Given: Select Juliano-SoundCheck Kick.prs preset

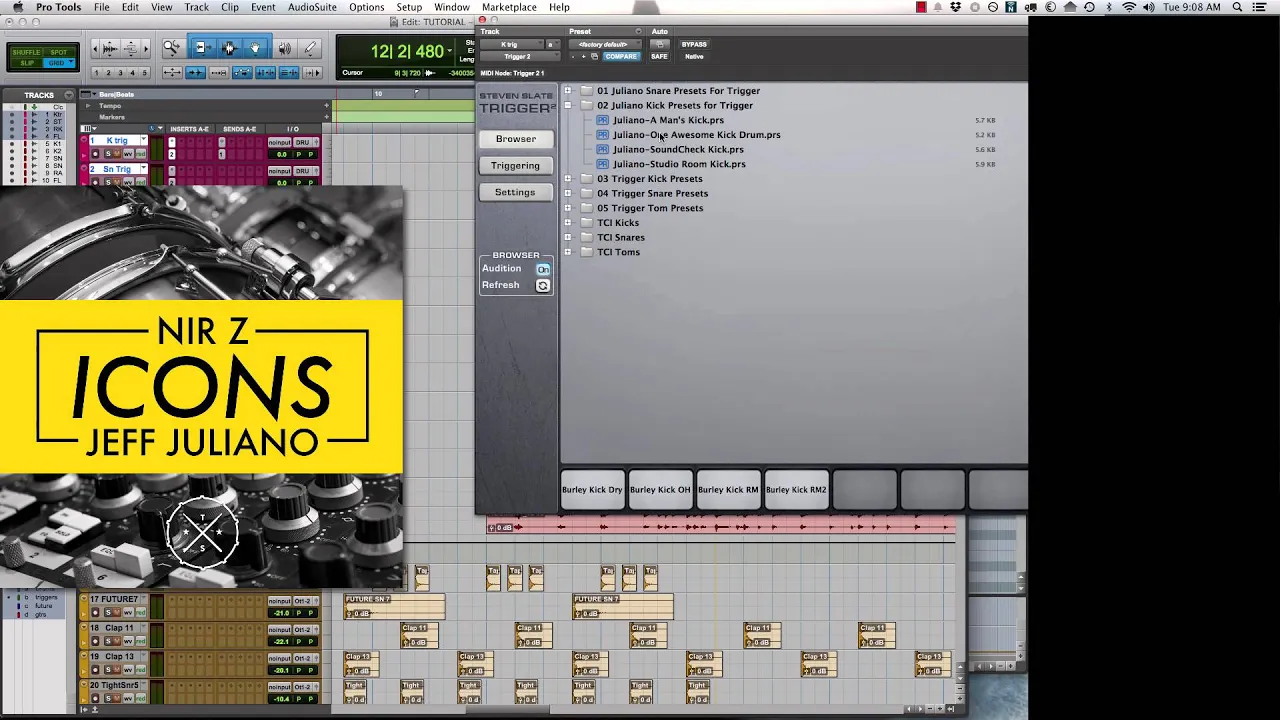Looking at the screenshot, I should tap(678, 150).
